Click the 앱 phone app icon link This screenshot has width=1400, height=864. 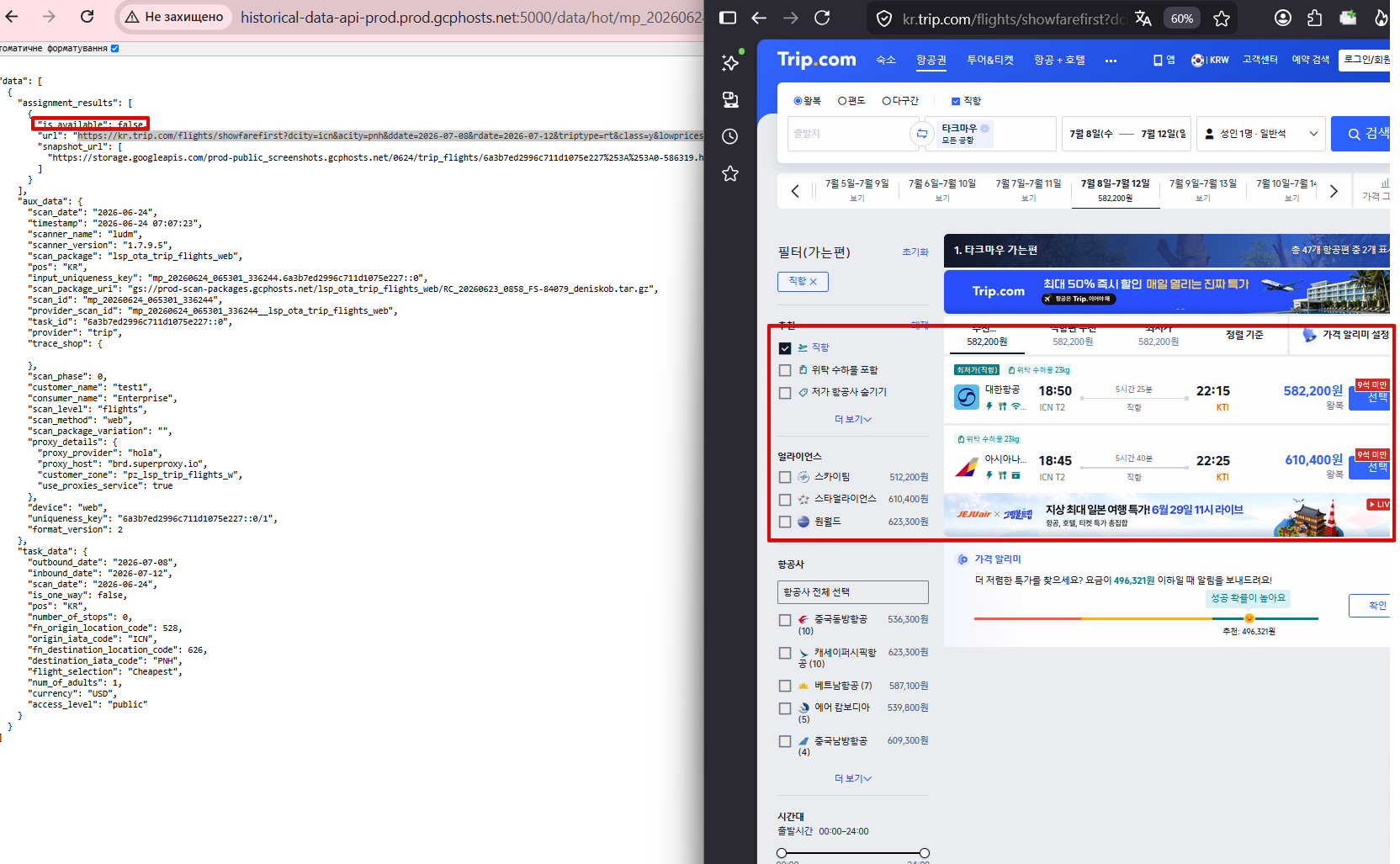1164,60
